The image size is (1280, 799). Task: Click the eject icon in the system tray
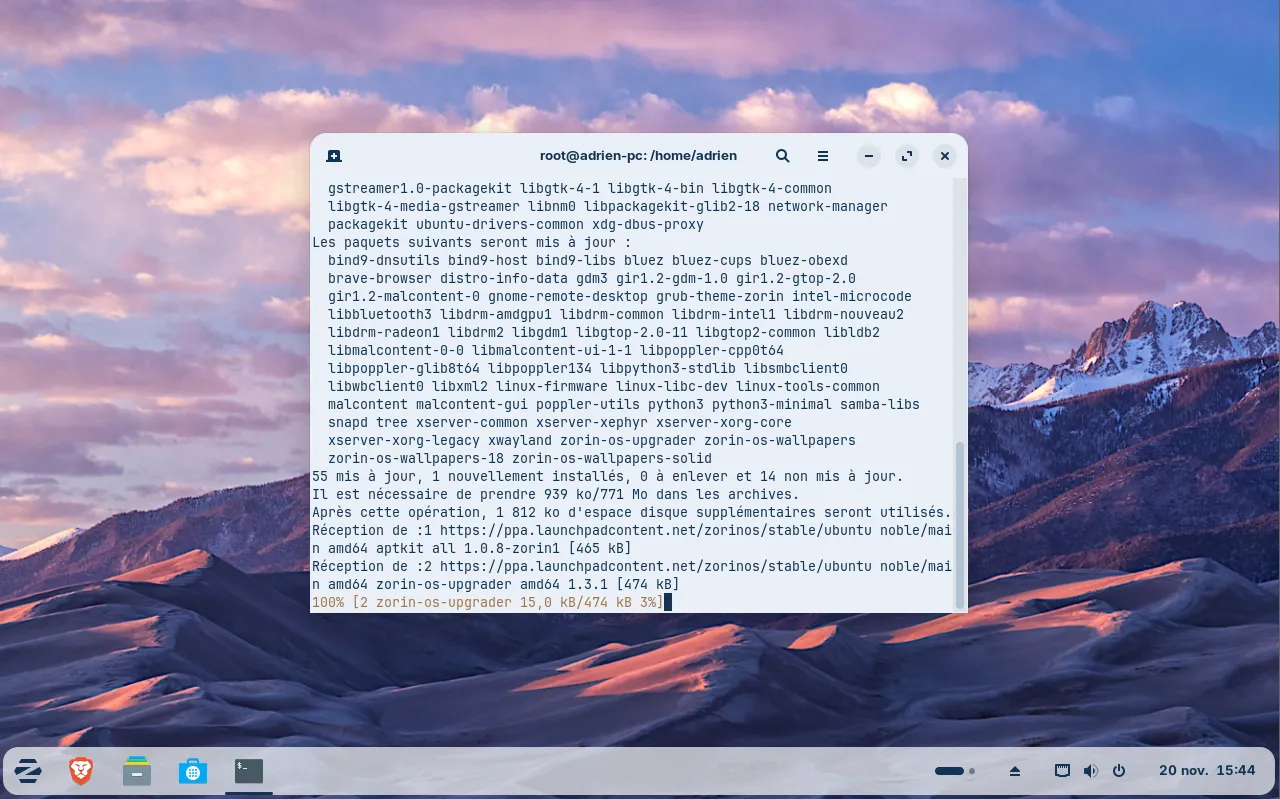[1014, 770]
